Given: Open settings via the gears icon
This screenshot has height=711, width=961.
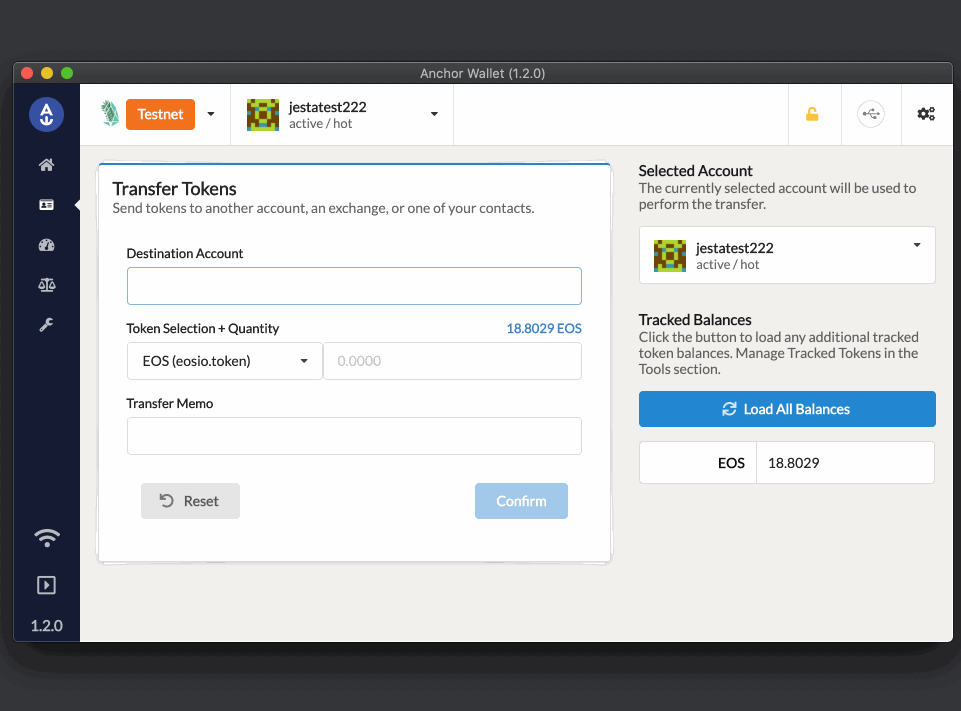Looking at the screenshot, I should click(926, 114).
